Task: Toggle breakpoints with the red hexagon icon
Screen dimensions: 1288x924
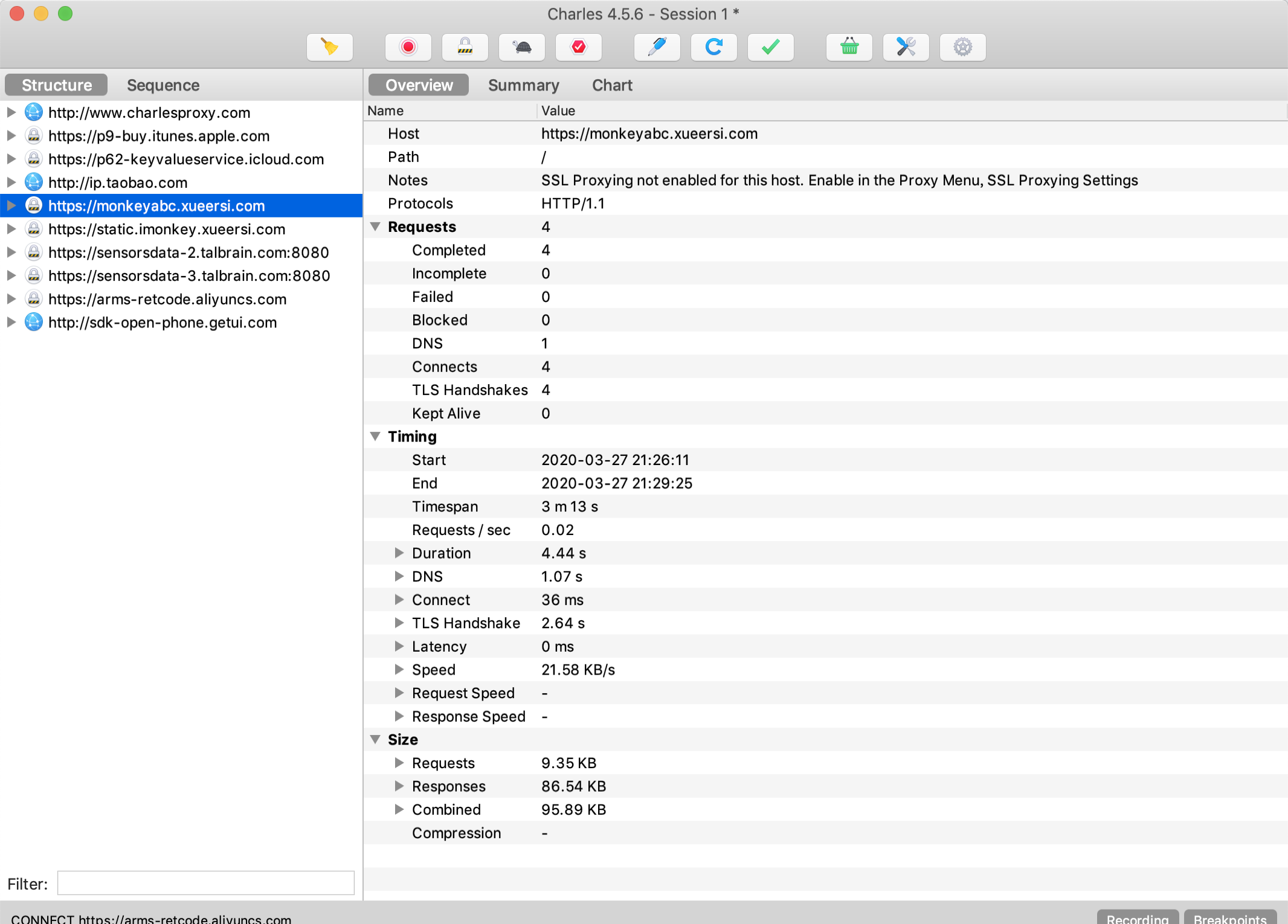Action: pos(579,47)
